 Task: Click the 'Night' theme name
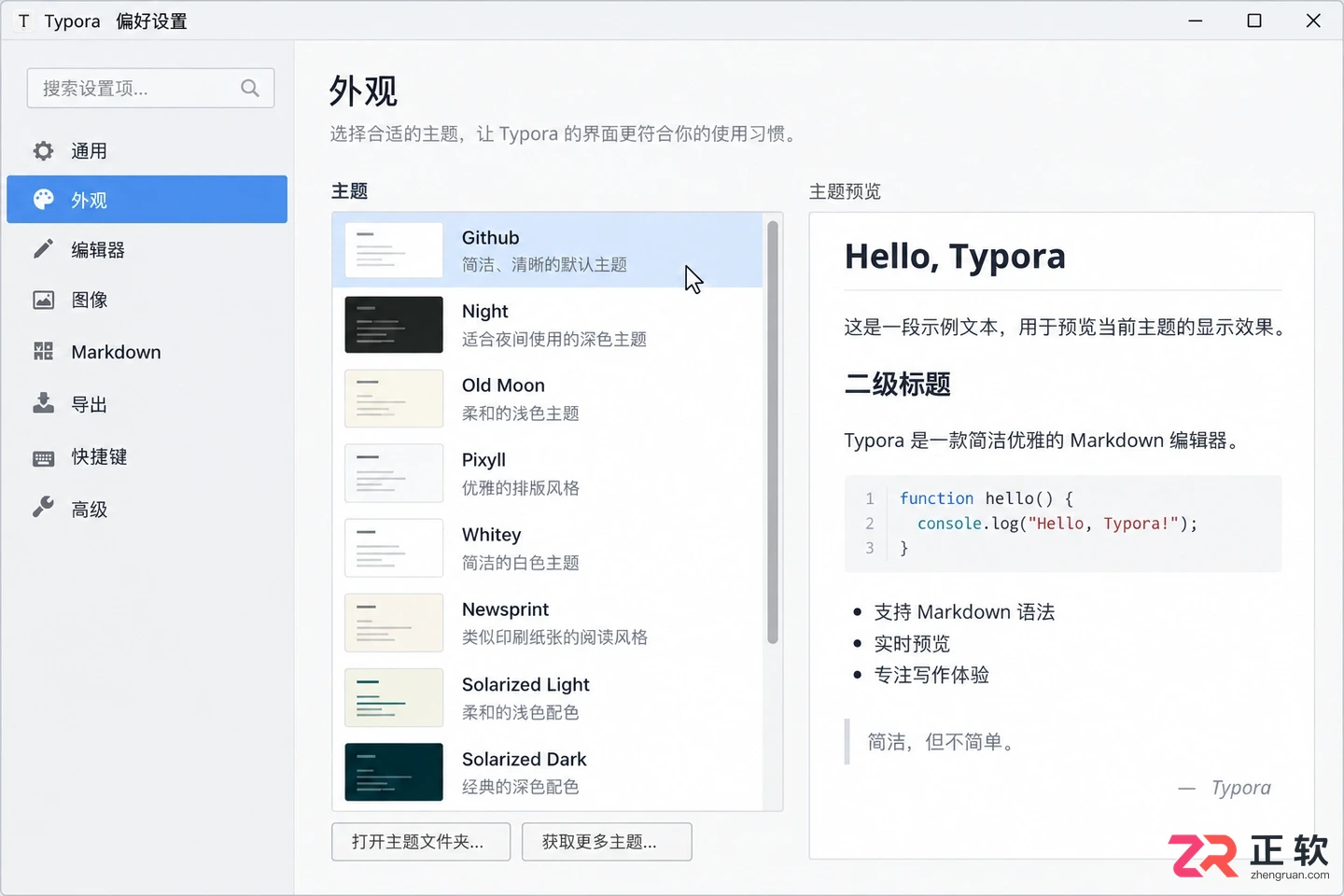485,311
